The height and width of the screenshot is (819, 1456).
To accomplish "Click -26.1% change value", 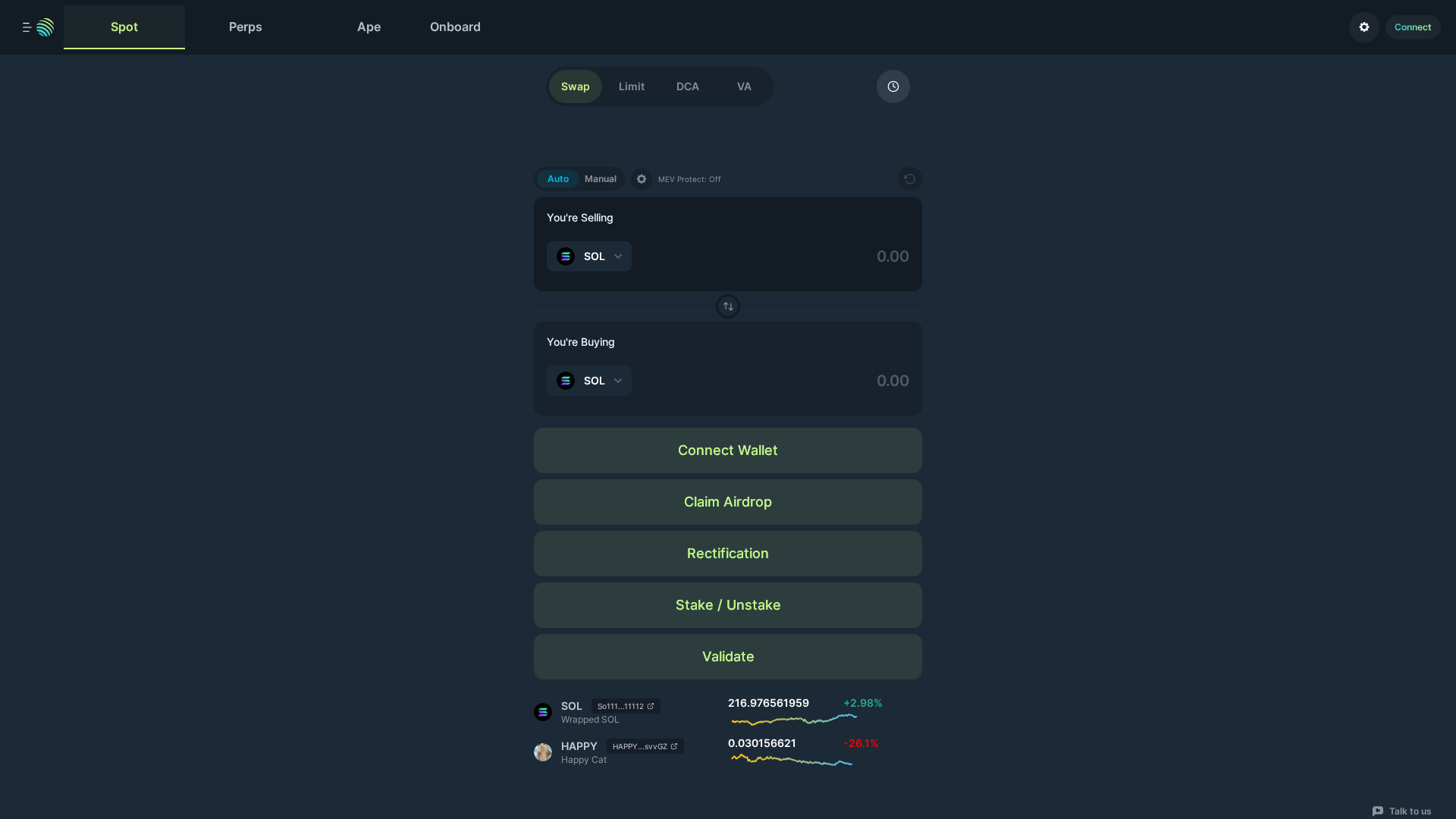I will pyautogui.click(x=861, y=743).
